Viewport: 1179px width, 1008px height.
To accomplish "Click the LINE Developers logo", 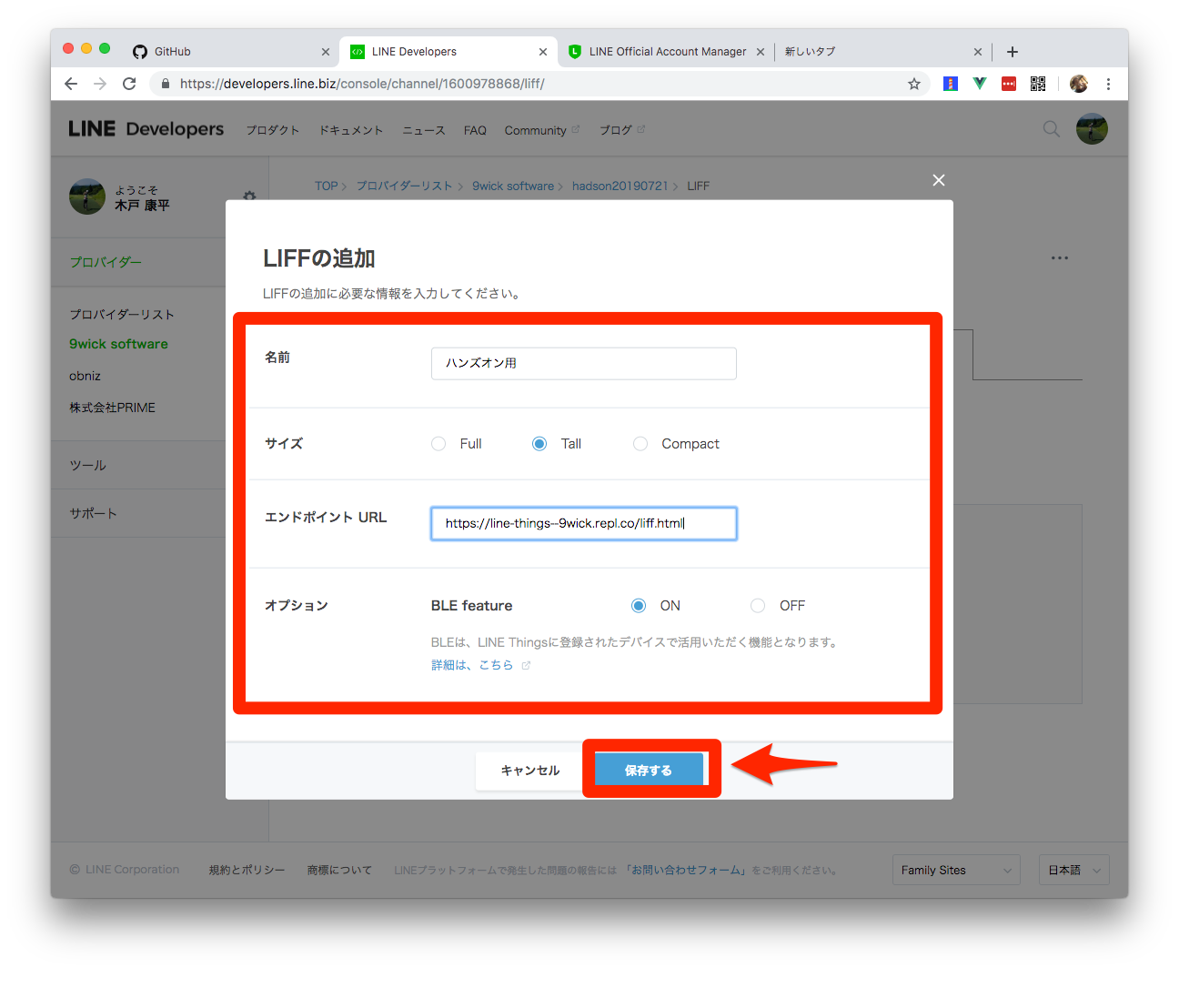I will [146, 129].
